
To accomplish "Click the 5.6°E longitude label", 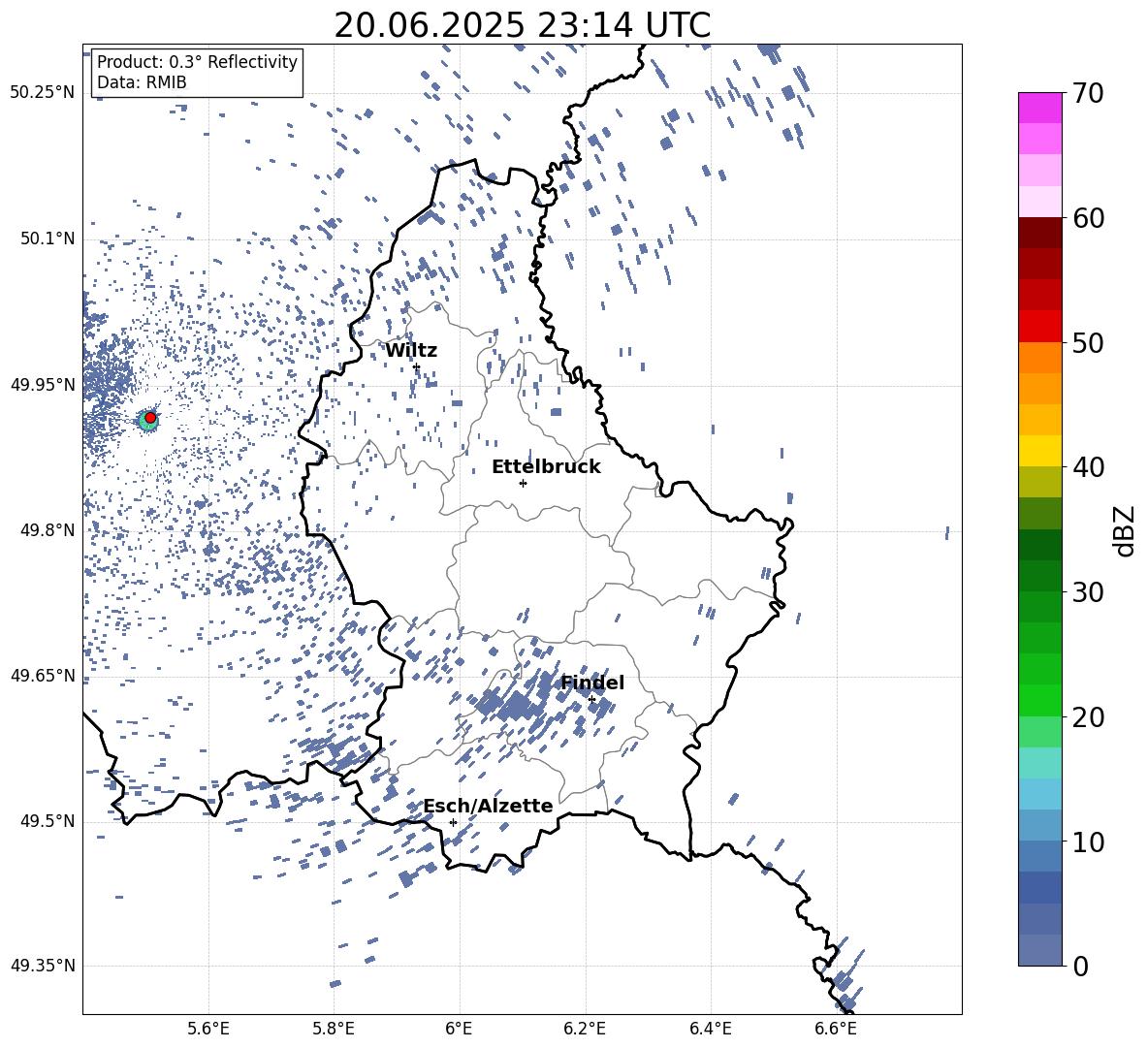I will [208, 1029].
